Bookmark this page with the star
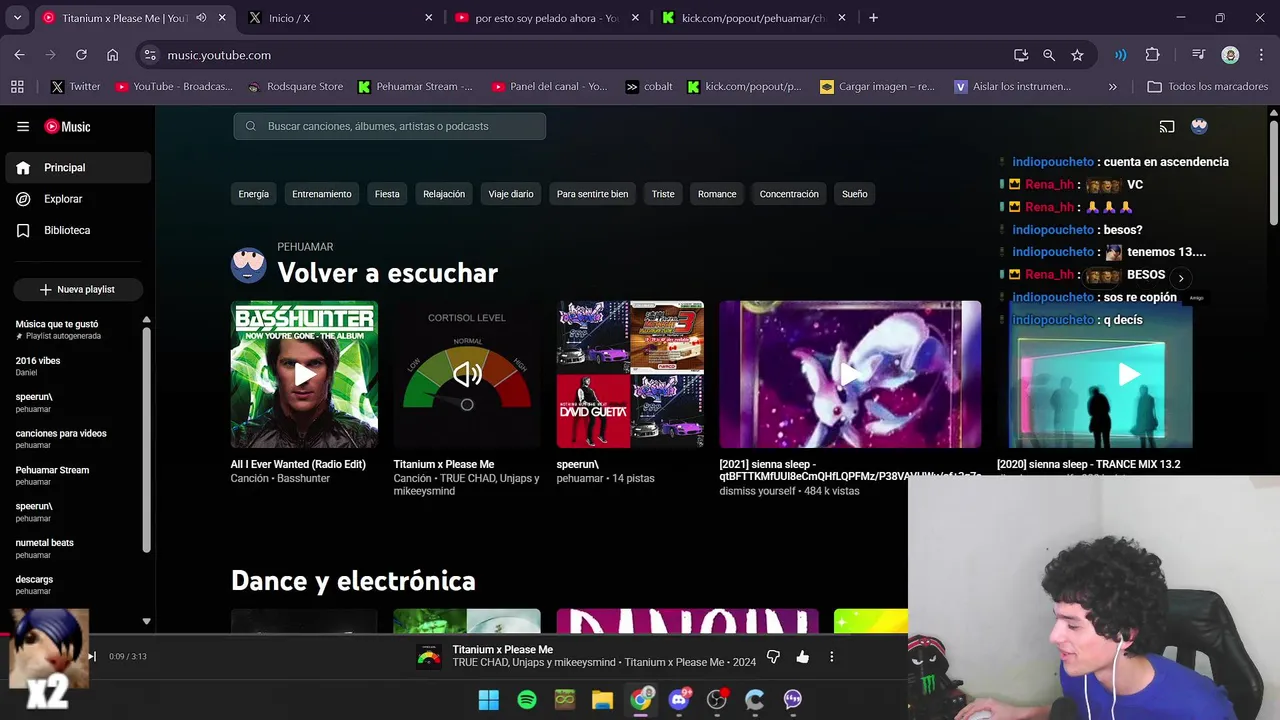 click(x=1077, y=55)
